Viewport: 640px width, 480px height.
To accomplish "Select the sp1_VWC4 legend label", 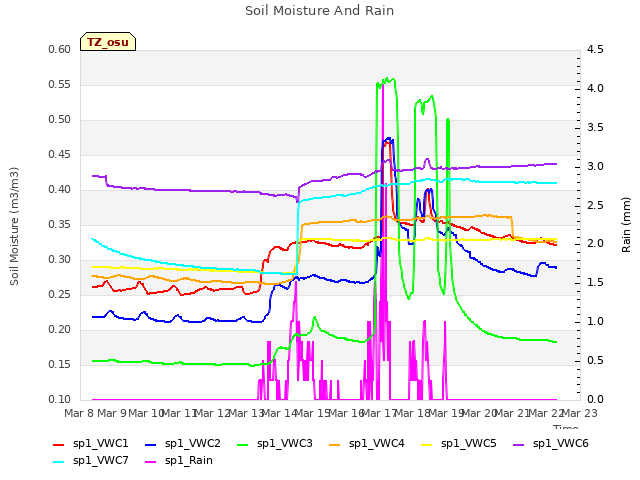I will [376, 444].
